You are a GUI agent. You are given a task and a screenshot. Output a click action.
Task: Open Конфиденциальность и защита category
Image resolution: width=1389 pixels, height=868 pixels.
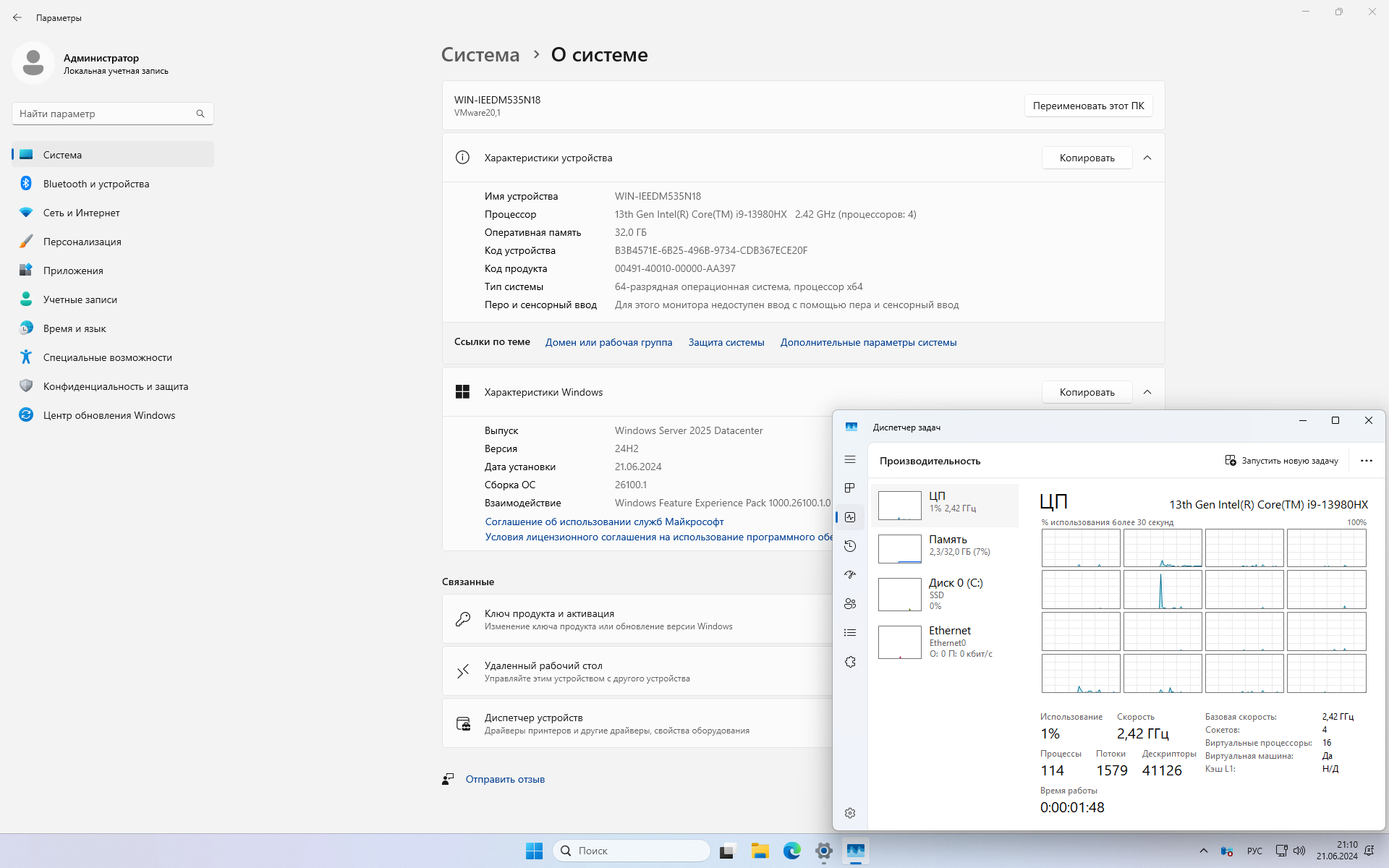(x=113, y=386)
